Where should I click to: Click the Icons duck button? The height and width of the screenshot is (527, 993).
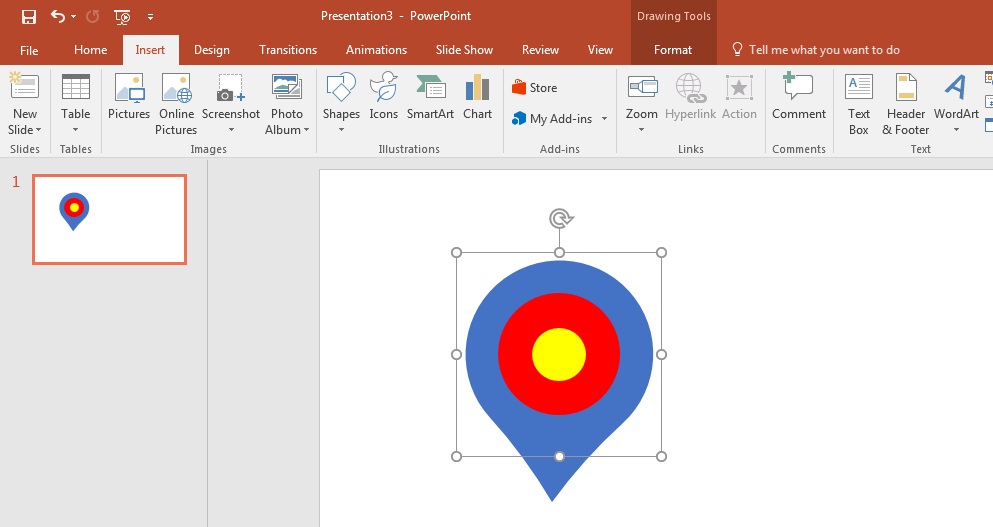point(384,97)
